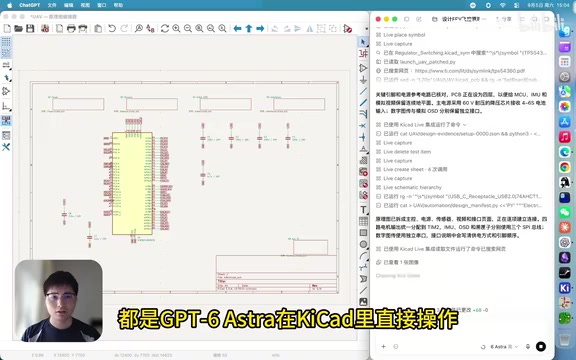Open Find and Replace icon

pos(150,28)
